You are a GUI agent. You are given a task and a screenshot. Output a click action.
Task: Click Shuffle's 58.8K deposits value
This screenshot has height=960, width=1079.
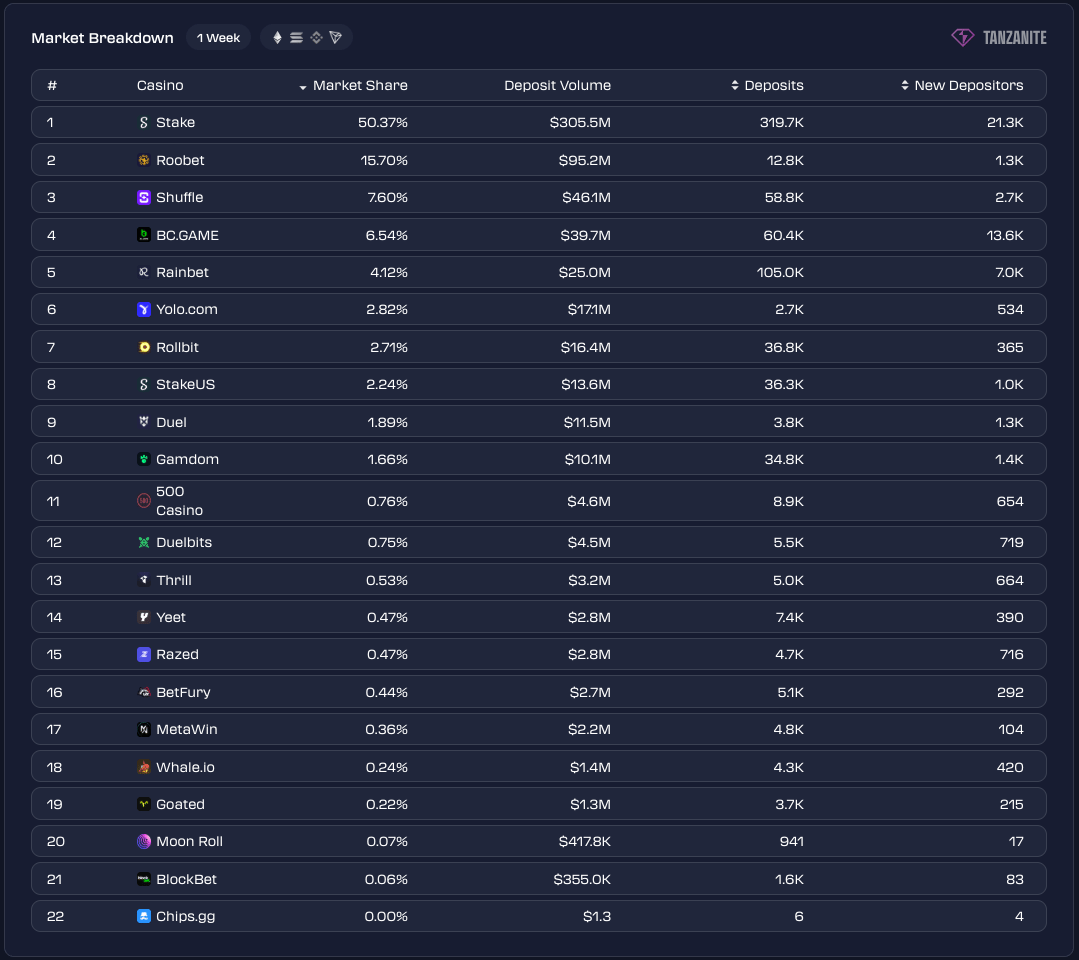tap(784, 198)
